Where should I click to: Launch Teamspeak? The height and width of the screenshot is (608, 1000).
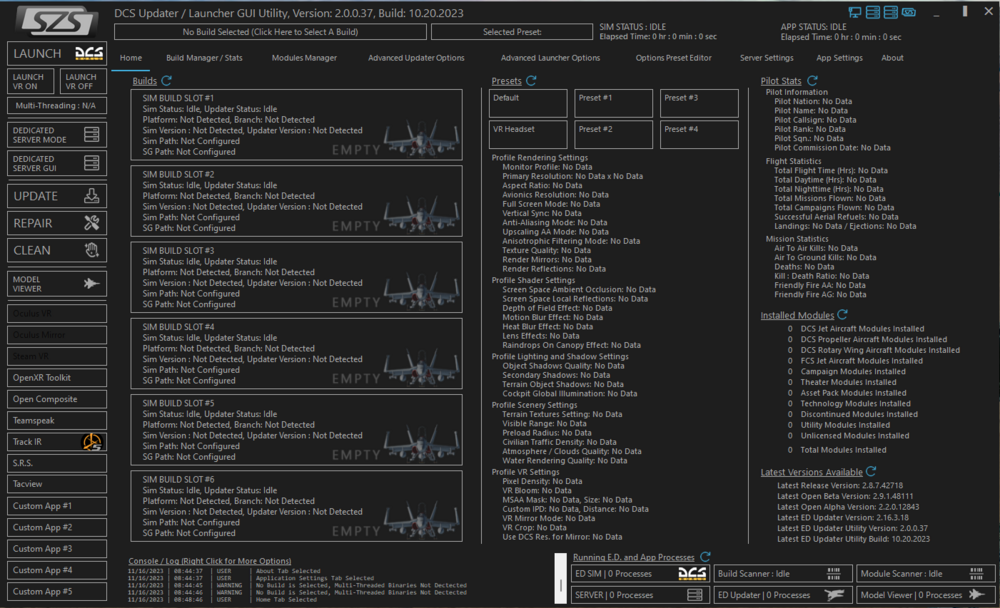57,420
